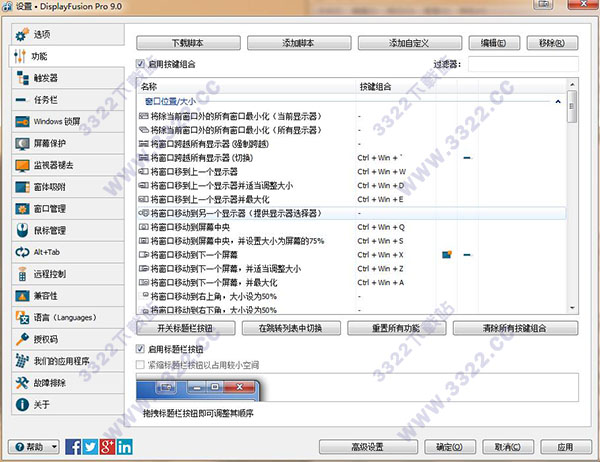Open 高级设置
This screenshot has width=600, height=462.
pyautogui.click(x=368, y=447)
